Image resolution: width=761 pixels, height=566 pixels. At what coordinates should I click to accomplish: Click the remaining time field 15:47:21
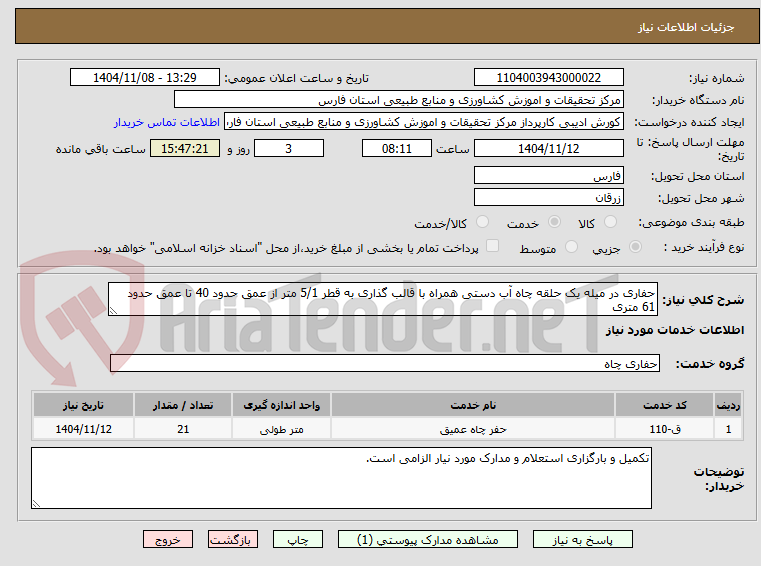[x=185, y=149]
